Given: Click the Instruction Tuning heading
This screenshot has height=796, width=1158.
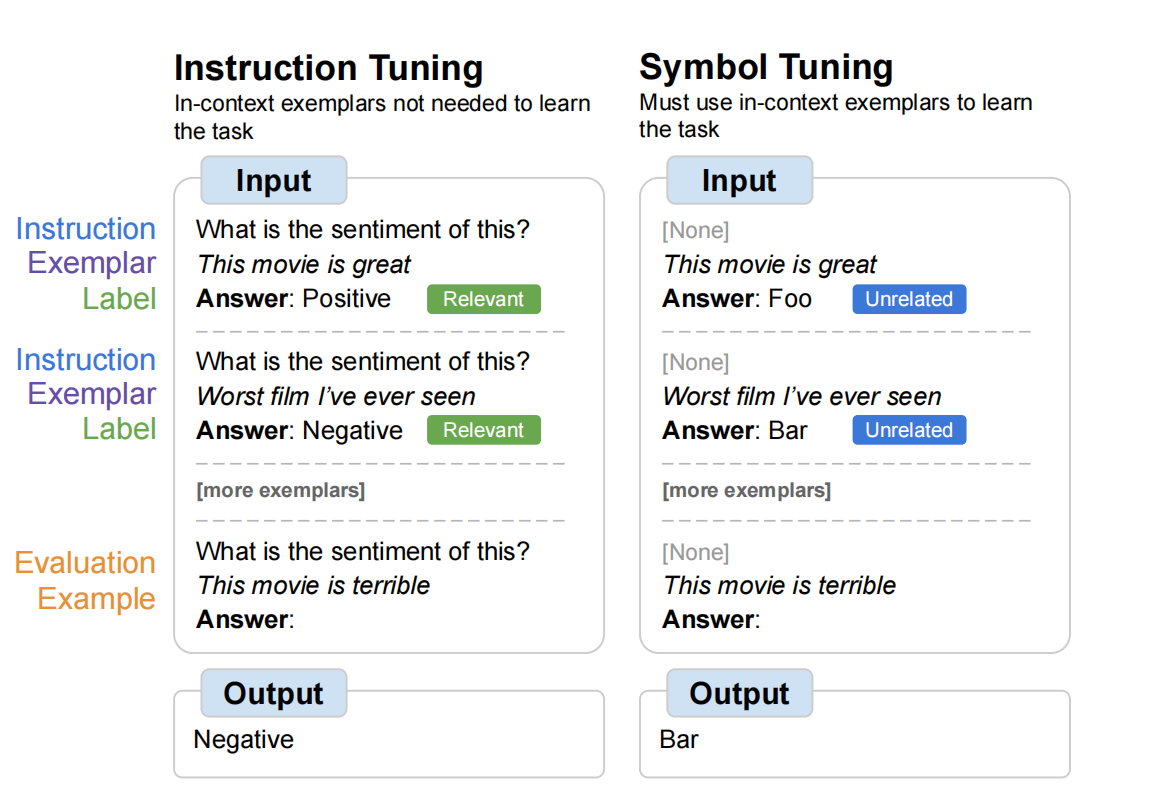Looking at the screenshot, I should [x=329, y=69].
